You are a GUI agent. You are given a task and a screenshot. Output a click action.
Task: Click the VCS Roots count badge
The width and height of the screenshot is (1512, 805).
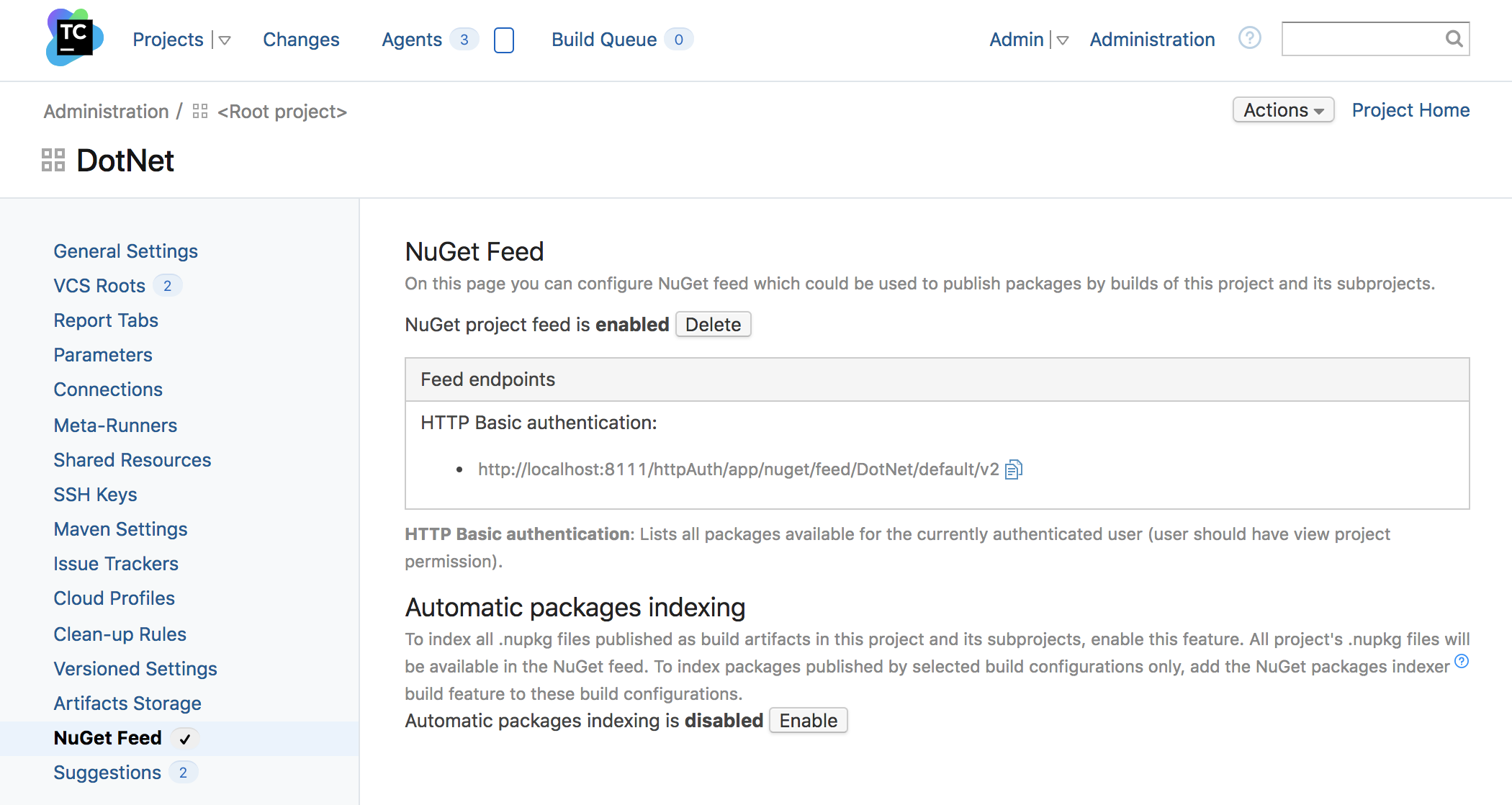tap(168, 286)
